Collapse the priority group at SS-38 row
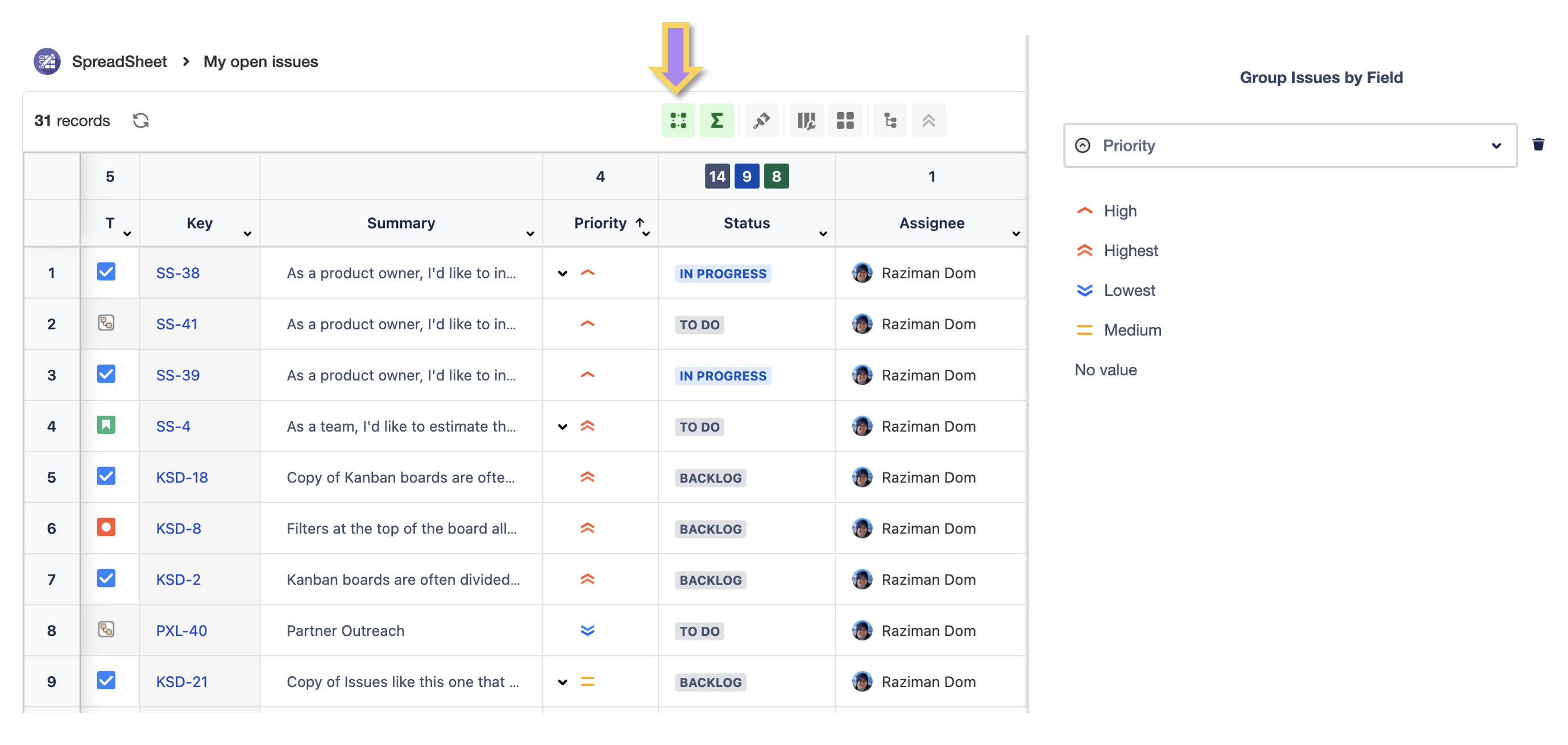 562,274
